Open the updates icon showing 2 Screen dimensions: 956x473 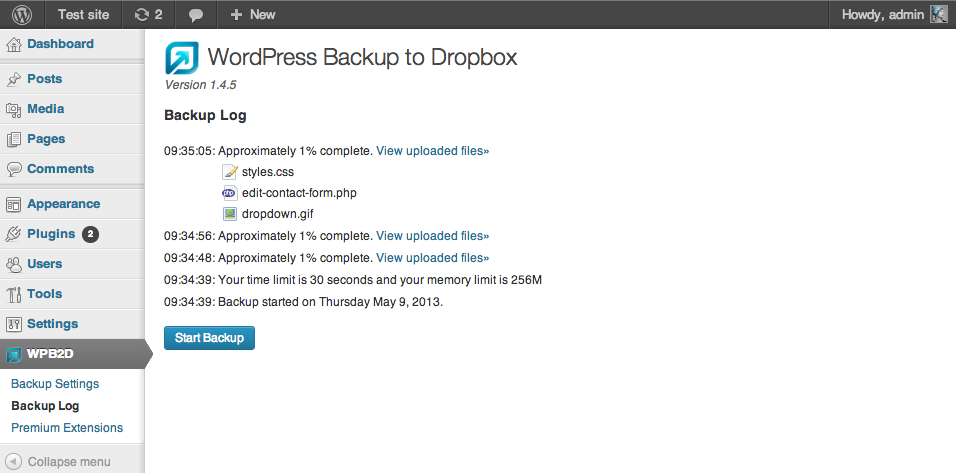(148, 14)
